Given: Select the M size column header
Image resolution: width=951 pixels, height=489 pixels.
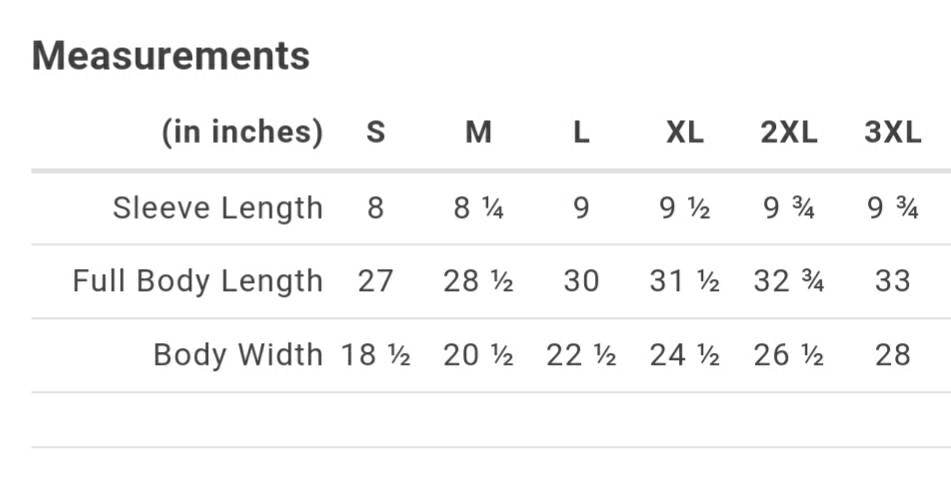Looking at the screenshot, I should (479, 133).
